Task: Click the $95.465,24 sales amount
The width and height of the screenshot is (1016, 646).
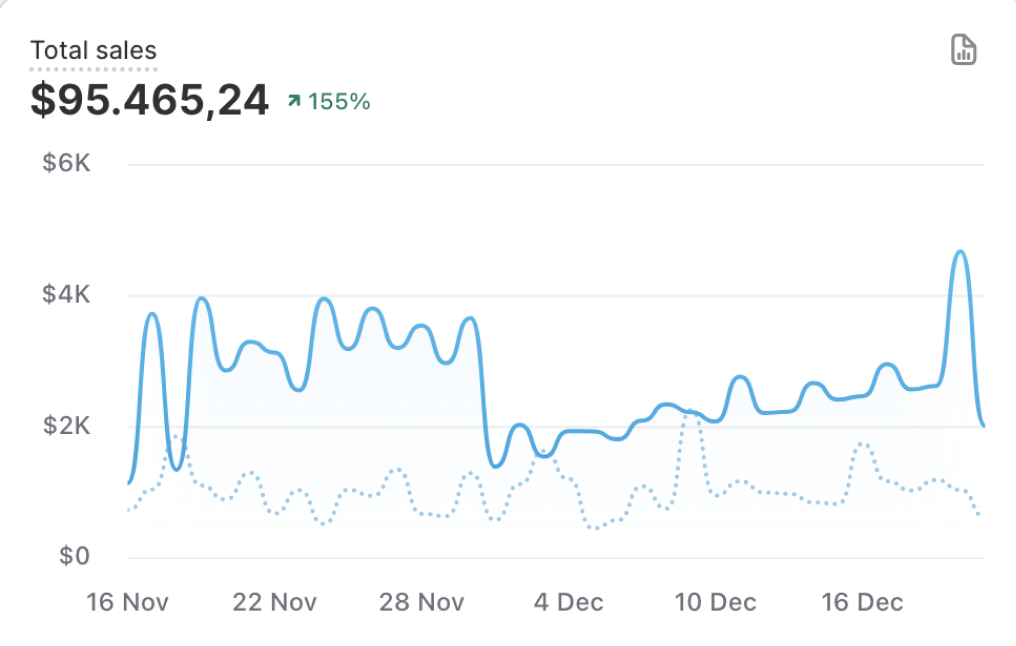Action: [150, 101]
